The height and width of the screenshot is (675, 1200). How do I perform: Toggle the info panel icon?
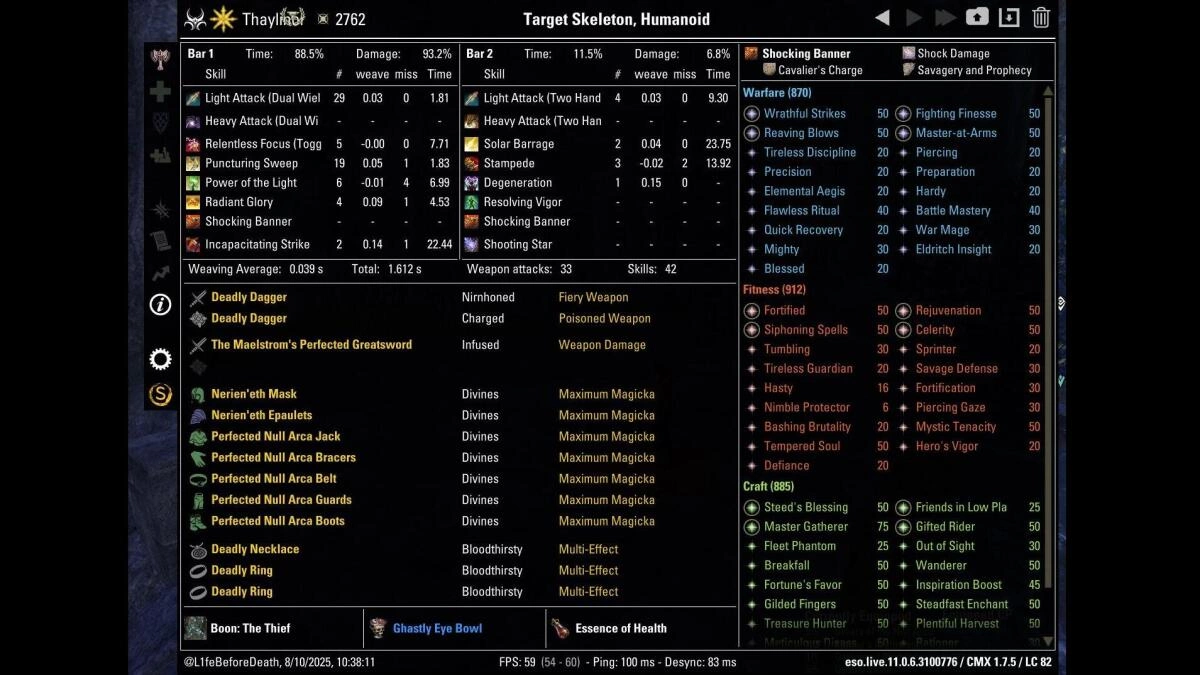(160, 305)
